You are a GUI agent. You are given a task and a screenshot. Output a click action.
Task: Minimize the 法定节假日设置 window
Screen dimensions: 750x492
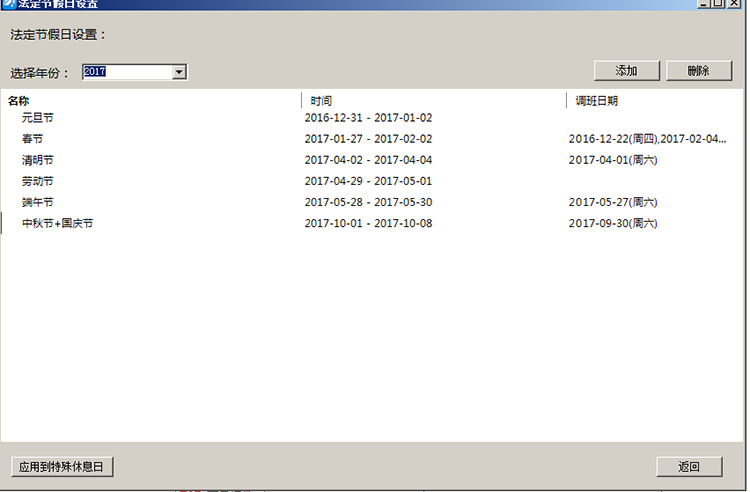click(x=704, y=4)
